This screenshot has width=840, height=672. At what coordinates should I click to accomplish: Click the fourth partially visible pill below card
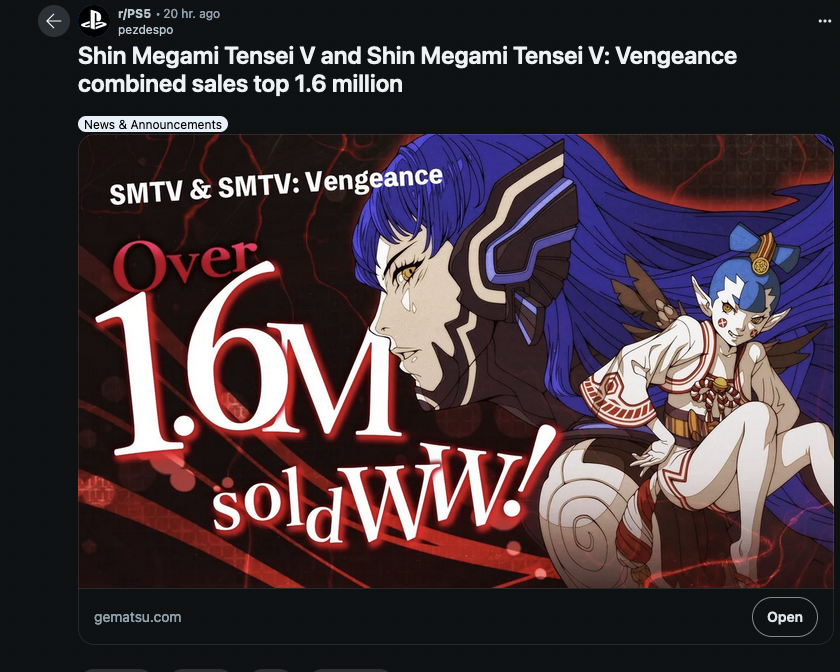click(x=351, y=670)
